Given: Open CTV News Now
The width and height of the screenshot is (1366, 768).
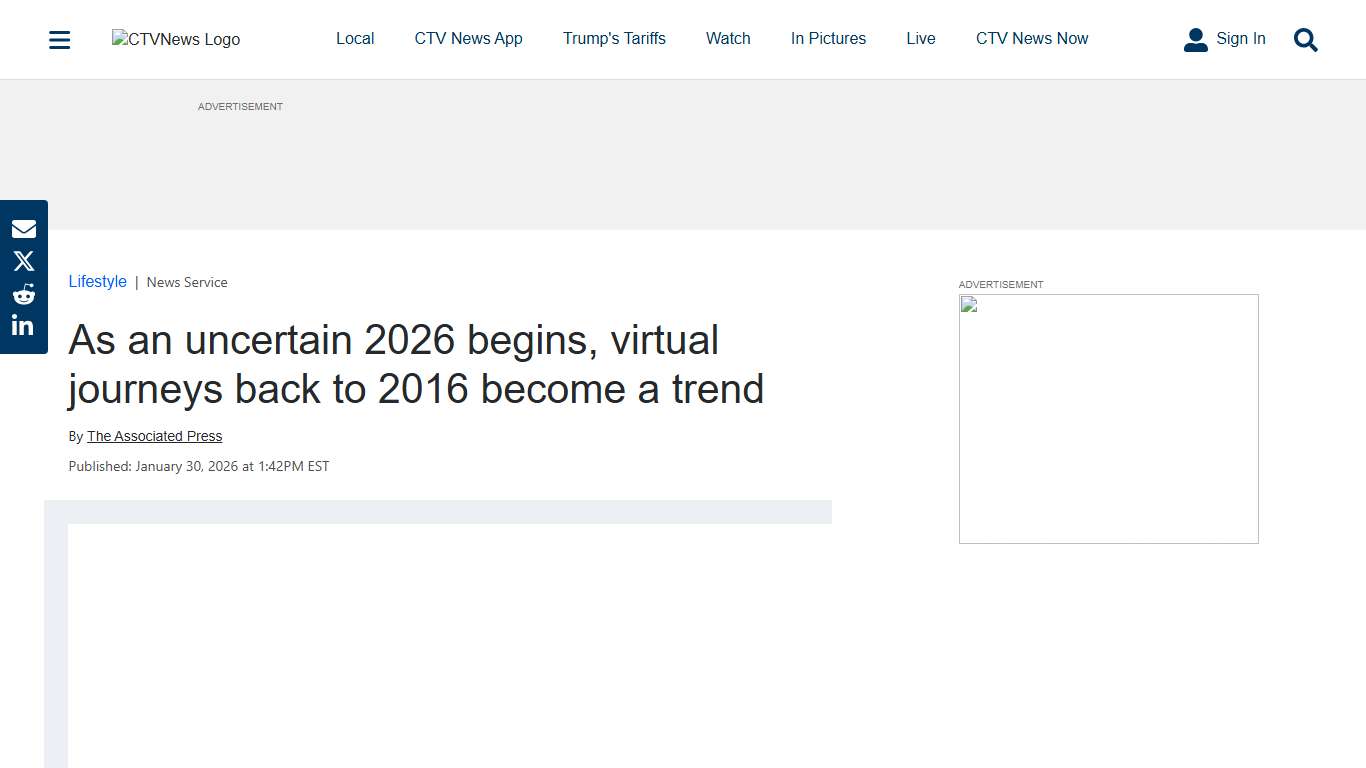Looking at the screenshot, I should pos(1032,38).
